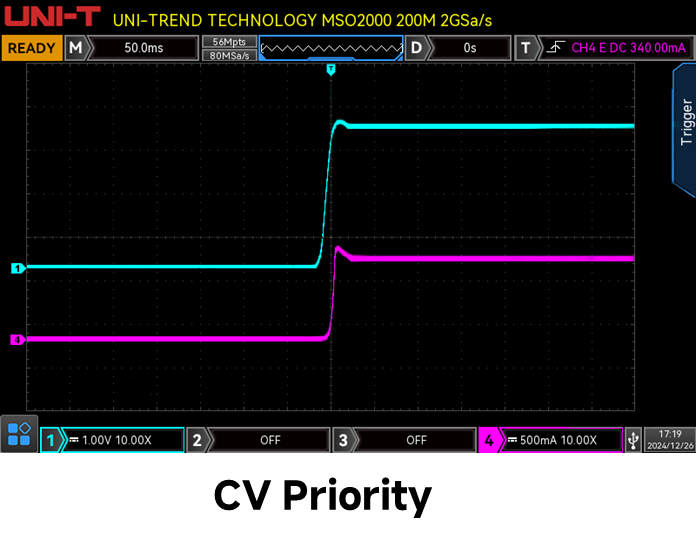Select the cyan channel 1 ground marker
This screenshot has width=696, height=543.
(x=16, y=268)
